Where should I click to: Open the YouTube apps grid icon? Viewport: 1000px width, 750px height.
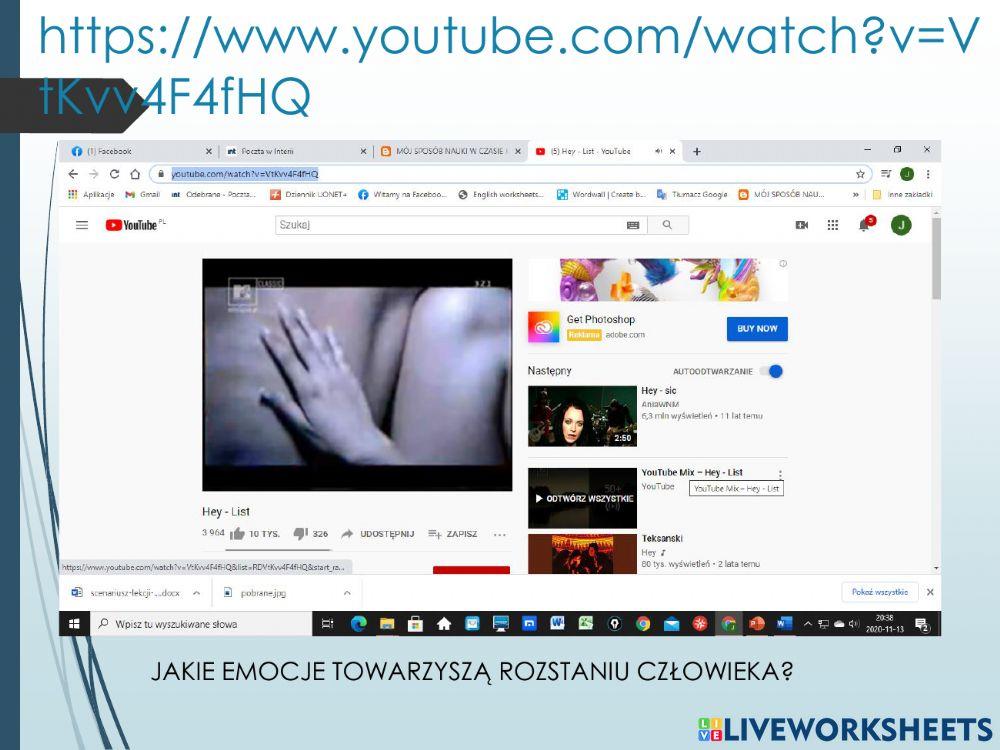click(832, 226)
